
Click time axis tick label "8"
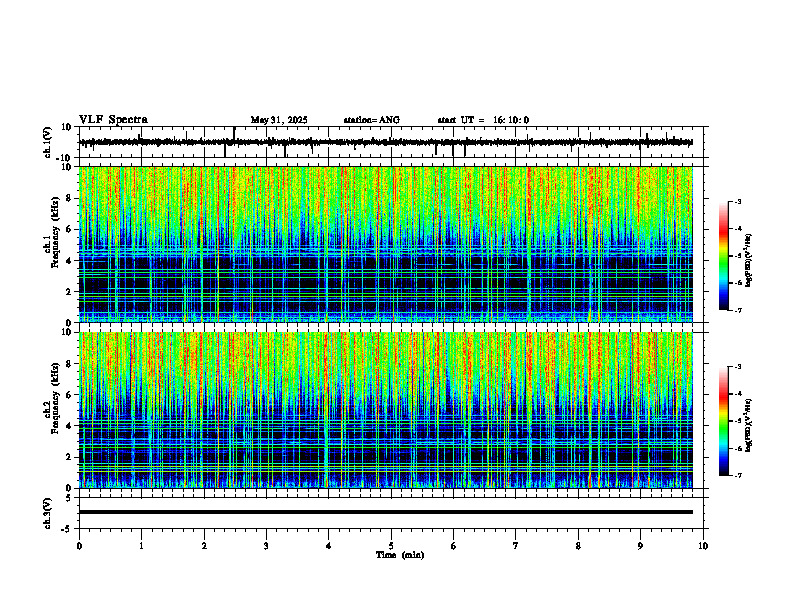pos(578,546)
